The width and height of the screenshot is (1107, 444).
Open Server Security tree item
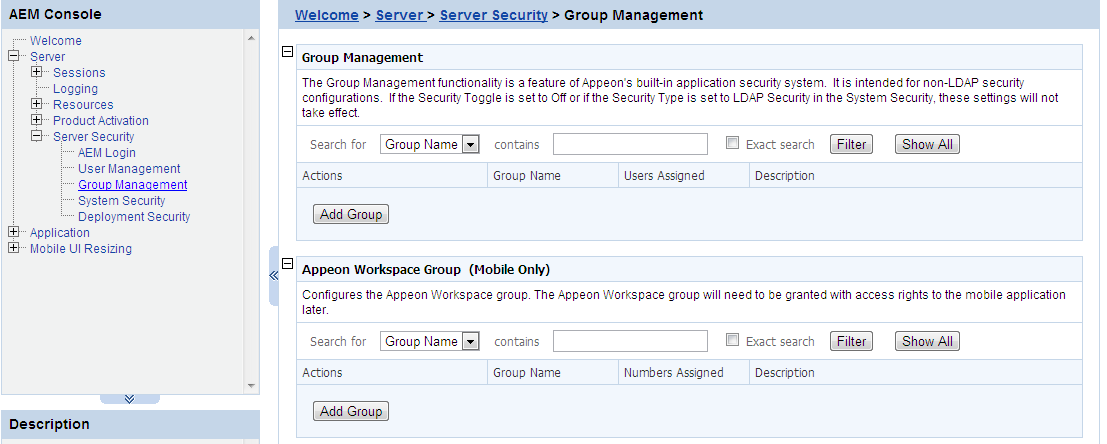click(x=93, y=136)
